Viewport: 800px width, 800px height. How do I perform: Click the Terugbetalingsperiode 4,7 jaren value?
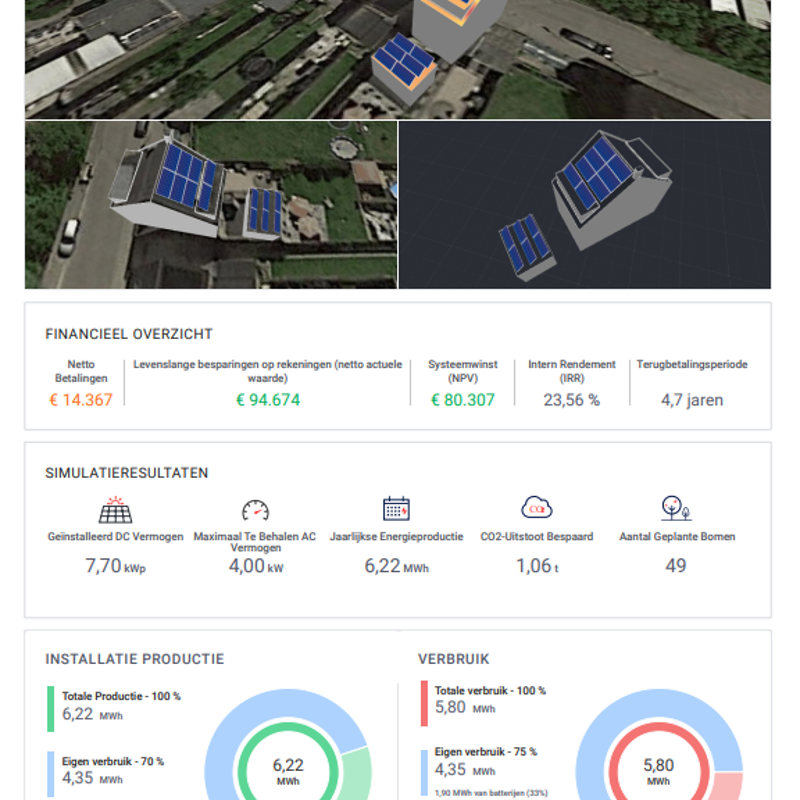coord(692,400)
